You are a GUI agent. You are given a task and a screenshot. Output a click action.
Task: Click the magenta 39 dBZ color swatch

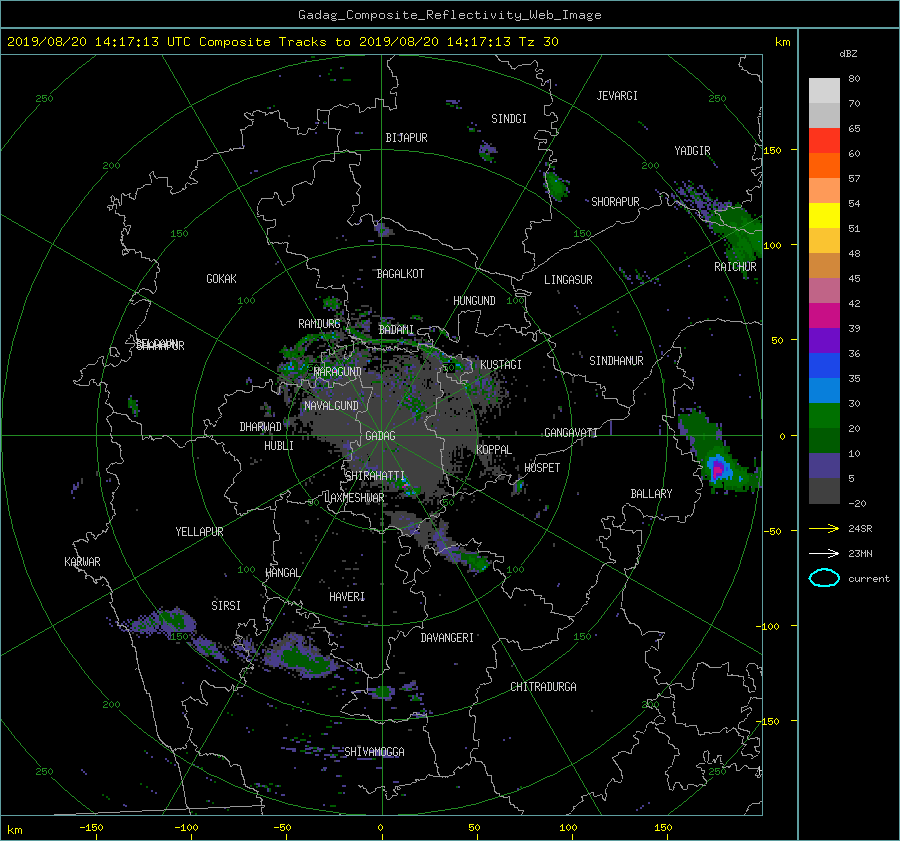click(x=824, y=315)
